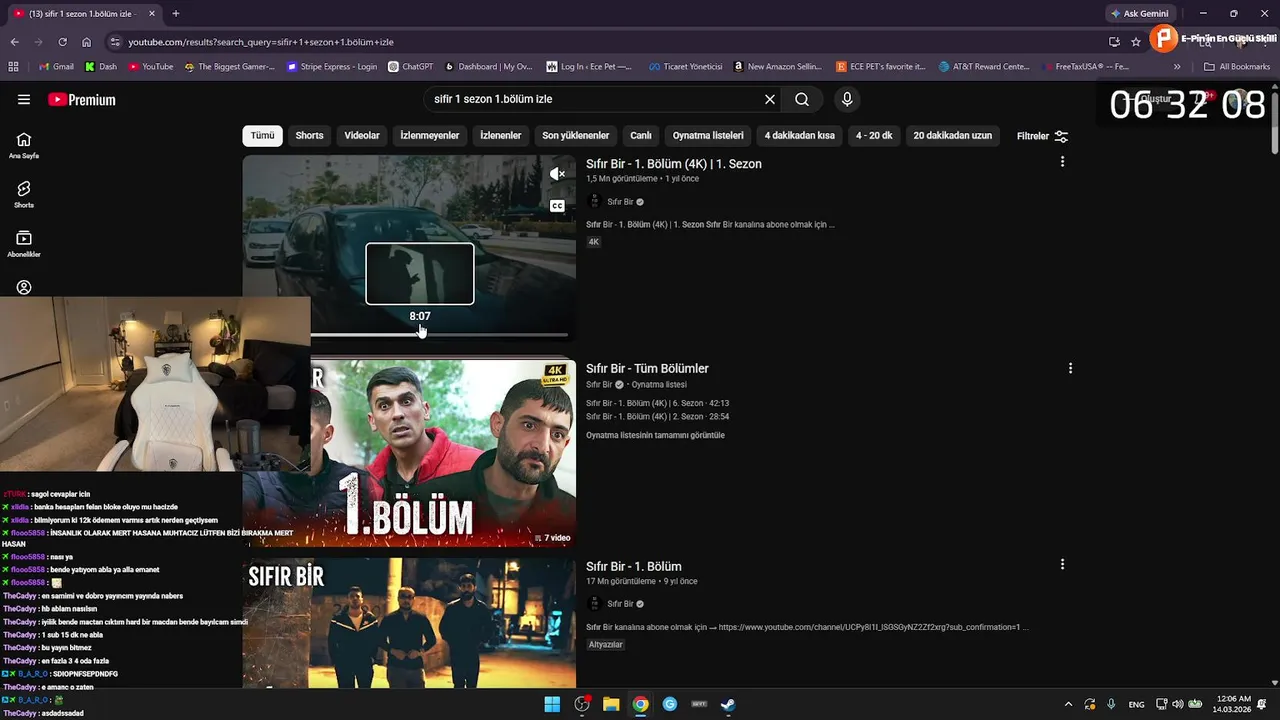Select the Shorts filter chip

click(x=309, y=136)
